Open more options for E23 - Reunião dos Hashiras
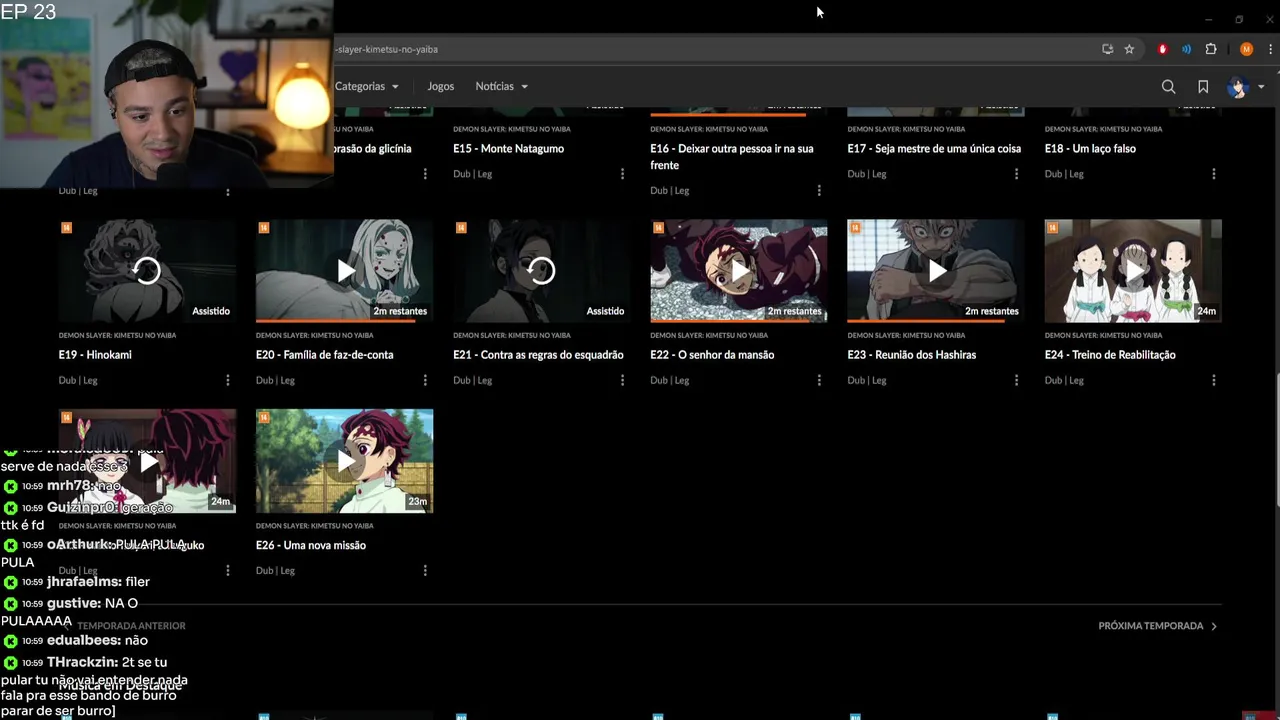Image resolution: width=1280 pixels, height=720 pixels. pos(1016,380)
